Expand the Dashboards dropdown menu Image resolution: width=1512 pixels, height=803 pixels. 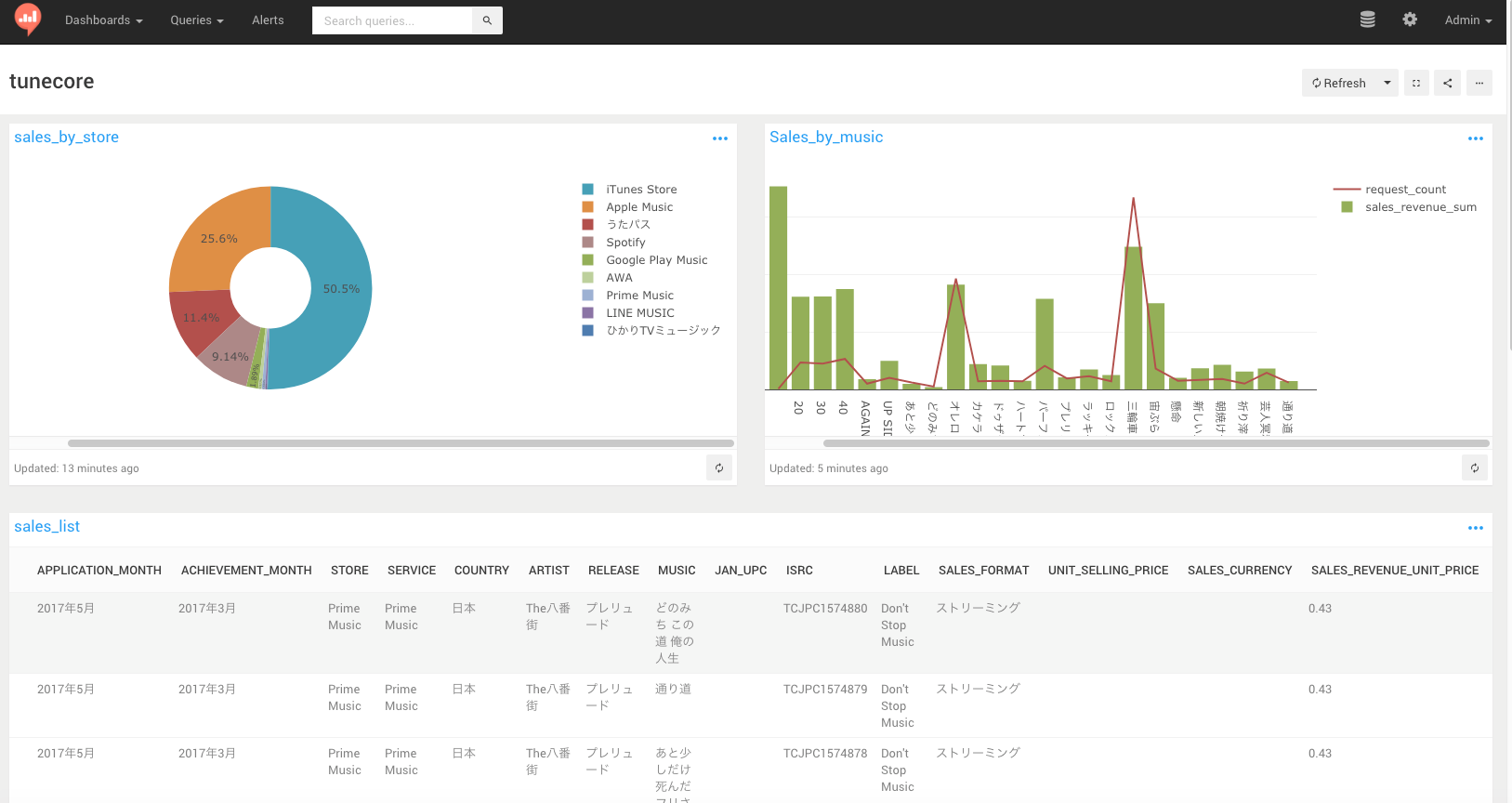tap(104, 20)
